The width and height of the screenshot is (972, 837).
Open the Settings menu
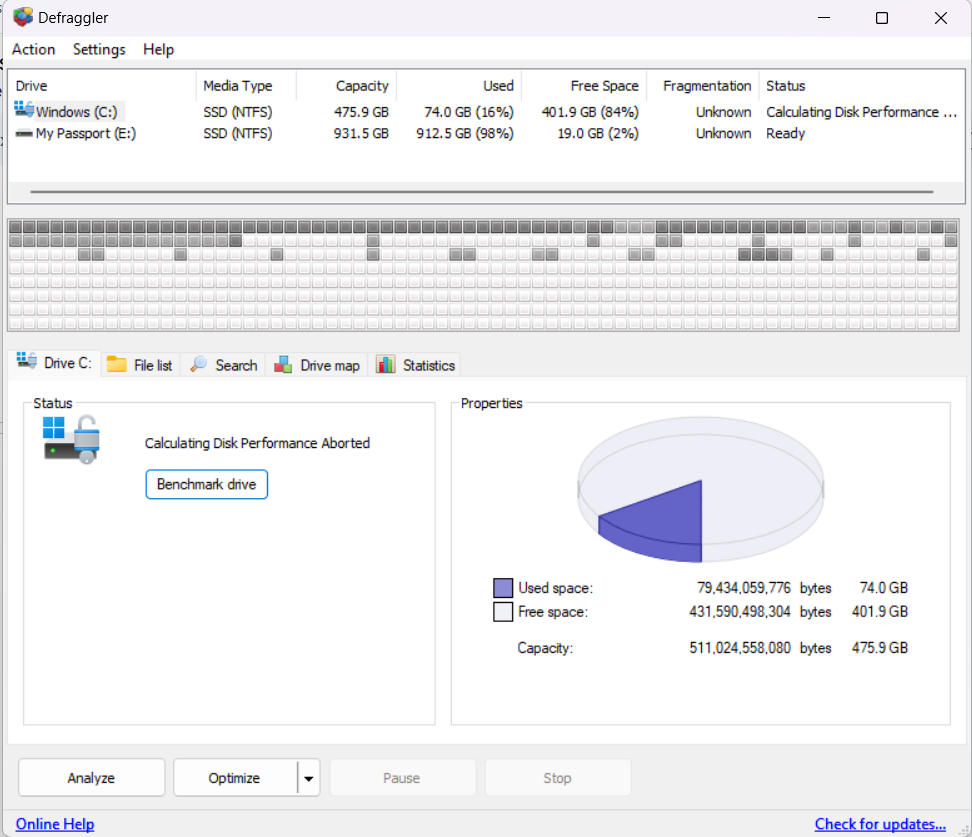(99, 49)
